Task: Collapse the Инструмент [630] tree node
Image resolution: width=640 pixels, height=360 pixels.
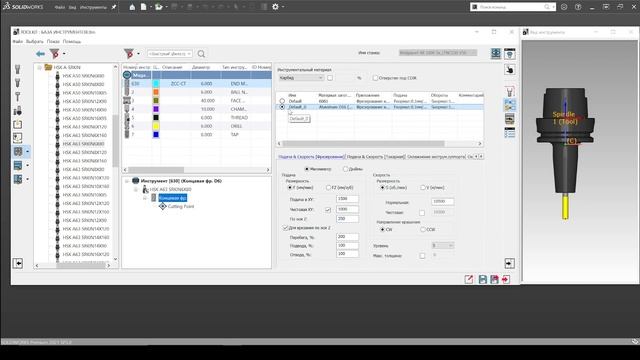Action: pyautogui.click(x=127, y=181)
